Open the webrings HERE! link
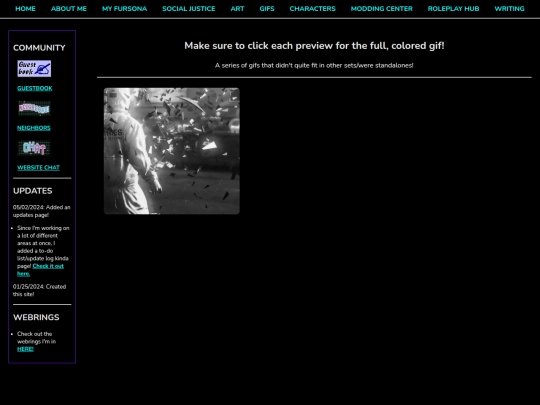540x405 pixels. (x=25, y=349)
